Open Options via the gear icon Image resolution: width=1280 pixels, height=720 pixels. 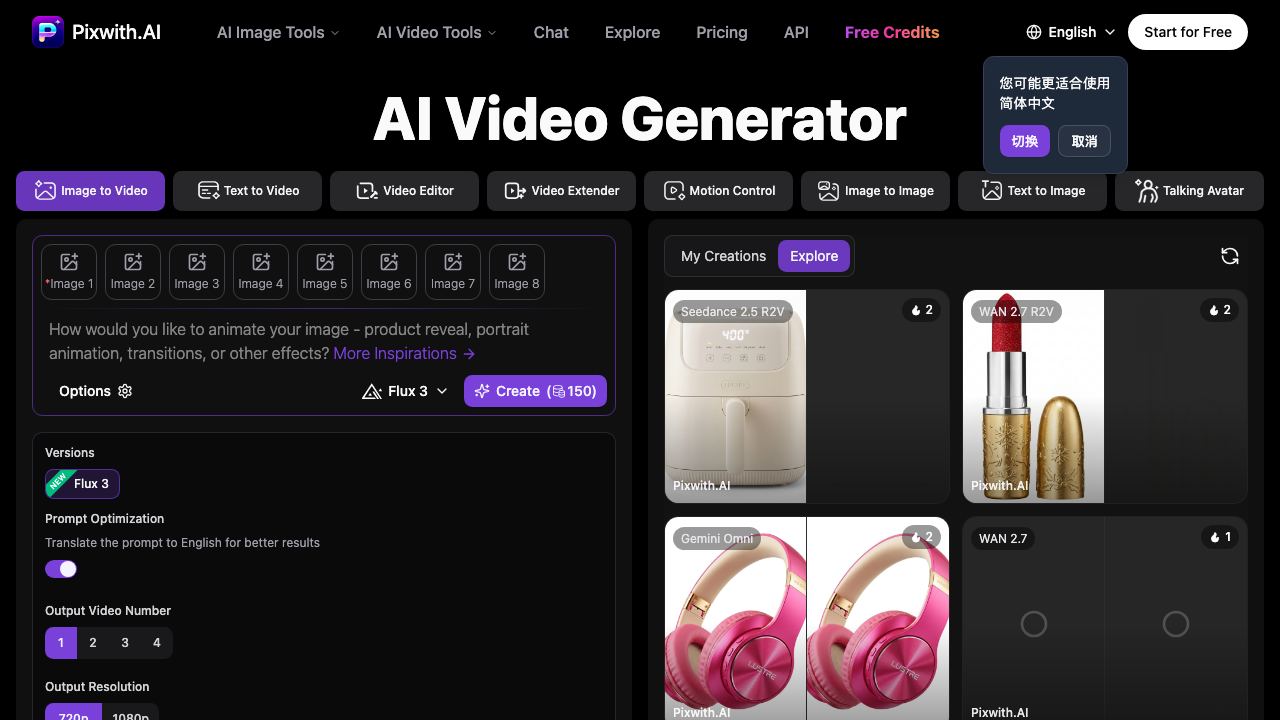125,391
